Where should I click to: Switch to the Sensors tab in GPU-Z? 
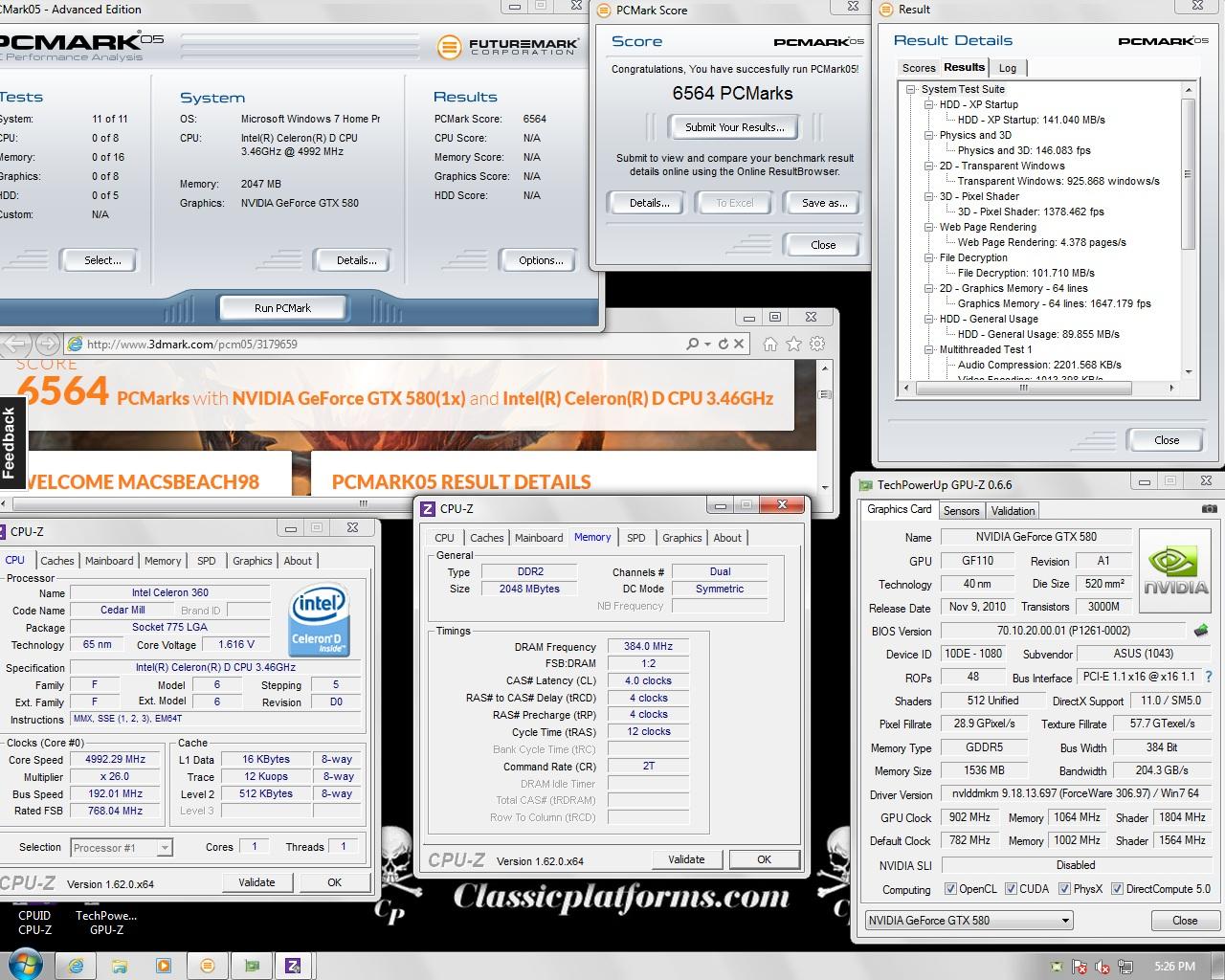(x=961, y=511)
